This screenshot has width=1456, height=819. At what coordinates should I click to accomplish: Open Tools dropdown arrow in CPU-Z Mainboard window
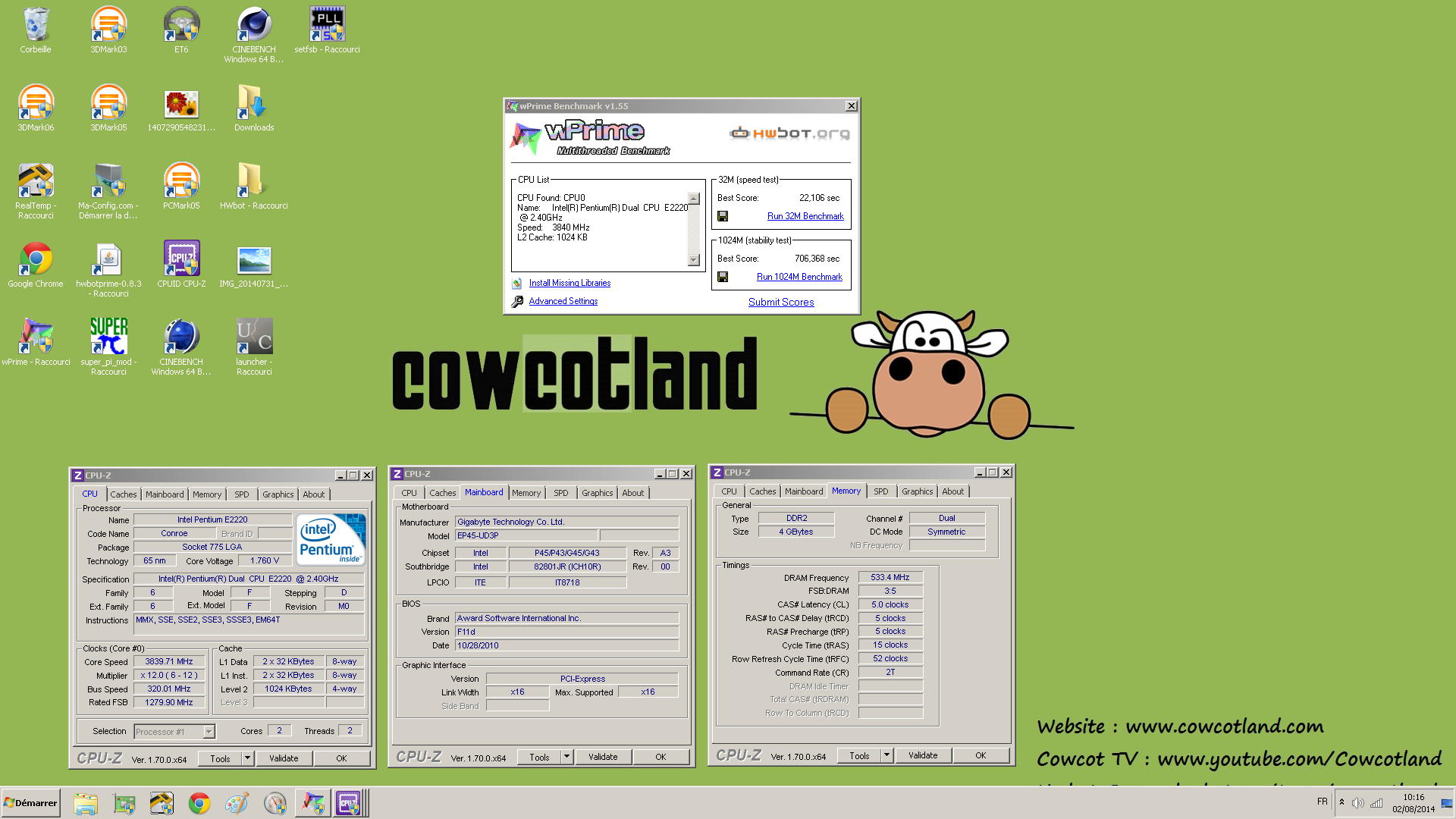(566, 757)
